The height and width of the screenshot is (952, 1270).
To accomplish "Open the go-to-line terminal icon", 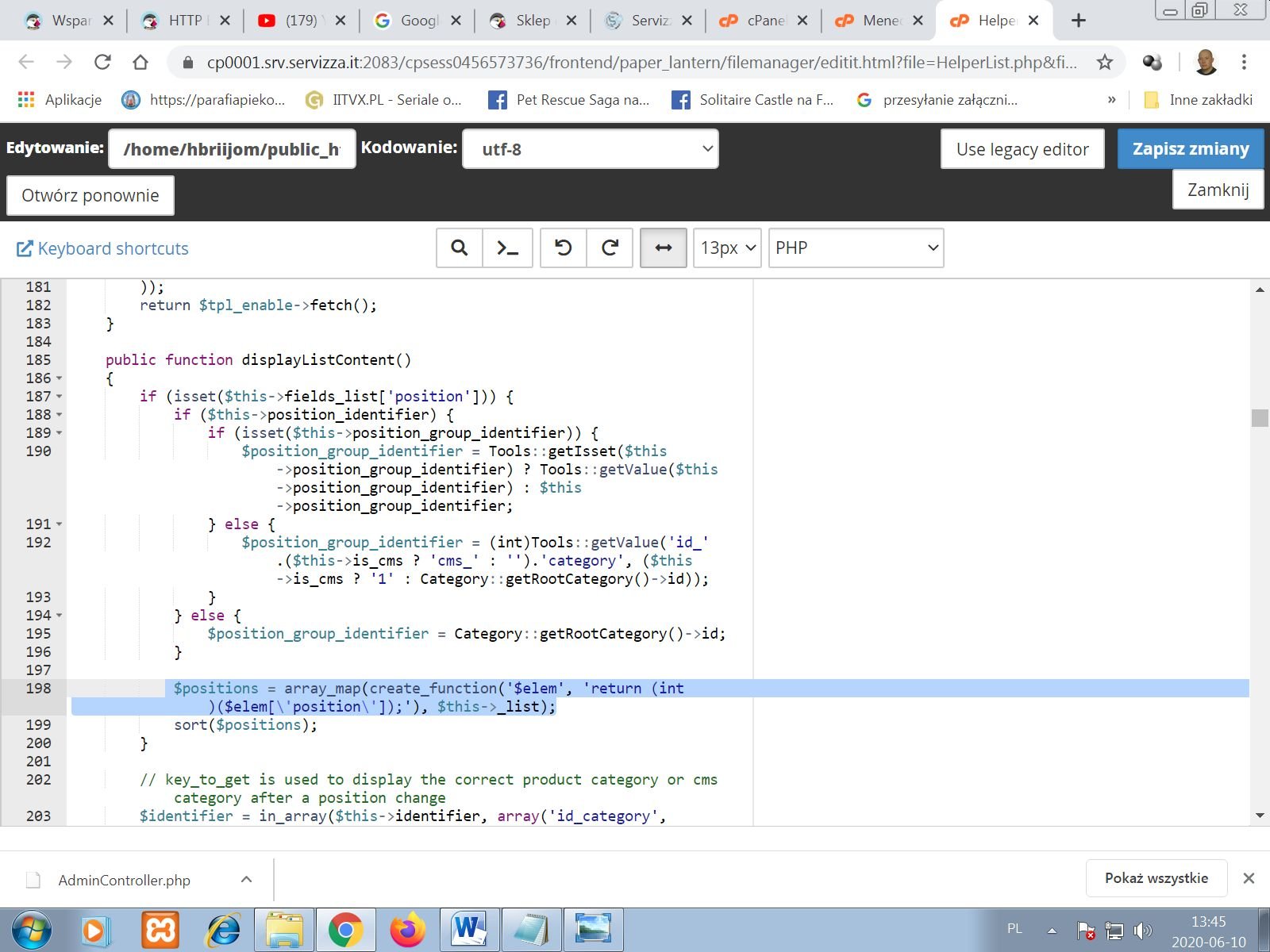I will click(x=507, y=248).
